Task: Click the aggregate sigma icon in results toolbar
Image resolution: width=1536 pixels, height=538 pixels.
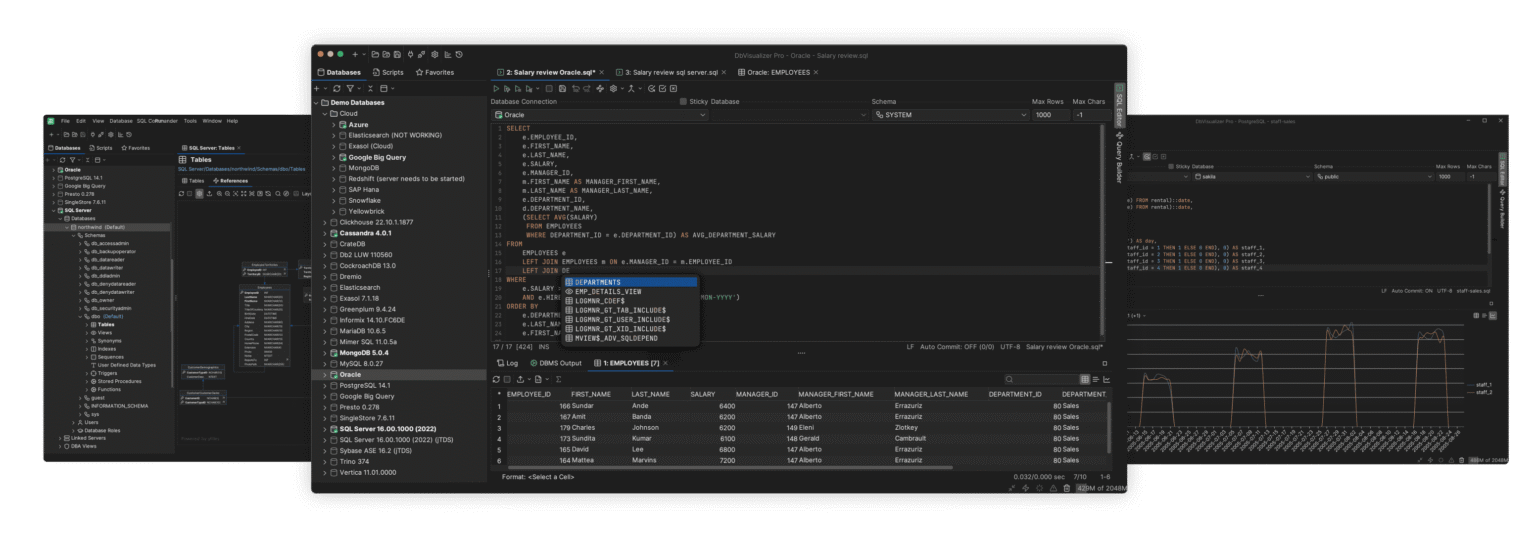Action: [x=558, y=379]
